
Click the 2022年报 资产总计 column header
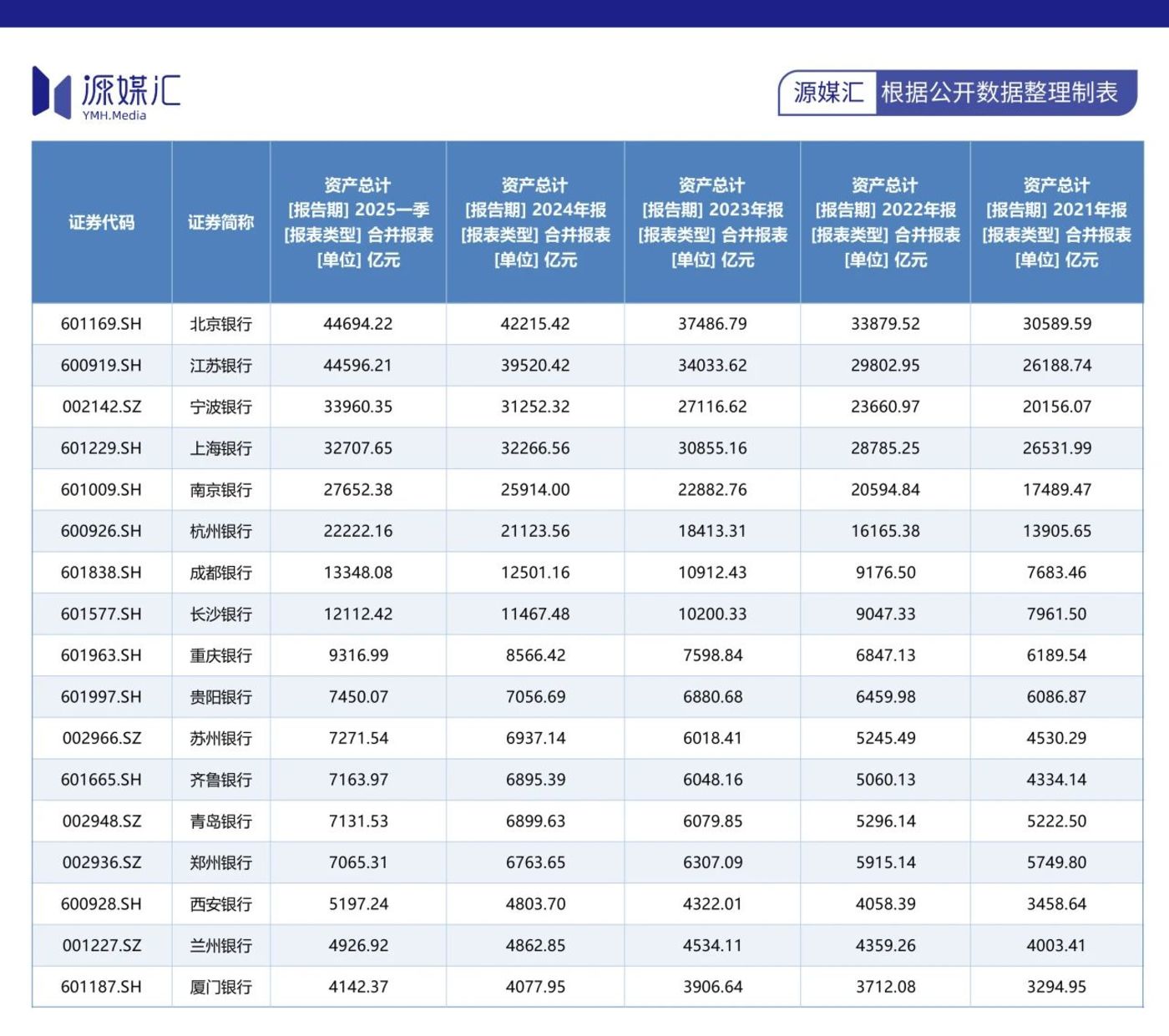pyautogui.click(x=885, y=222)
